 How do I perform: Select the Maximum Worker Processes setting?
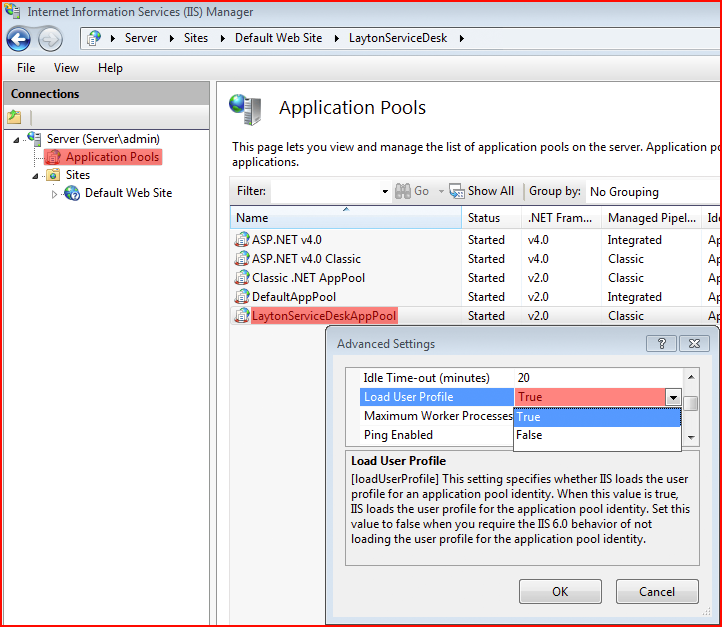click(437, 416)
